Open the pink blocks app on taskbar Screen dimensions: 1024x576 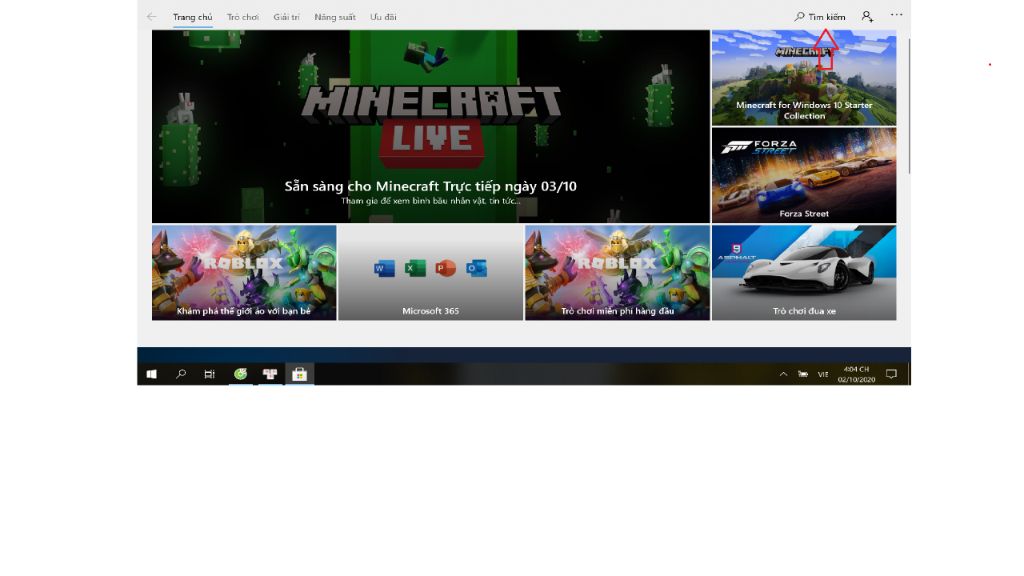(x=270, y=374)
